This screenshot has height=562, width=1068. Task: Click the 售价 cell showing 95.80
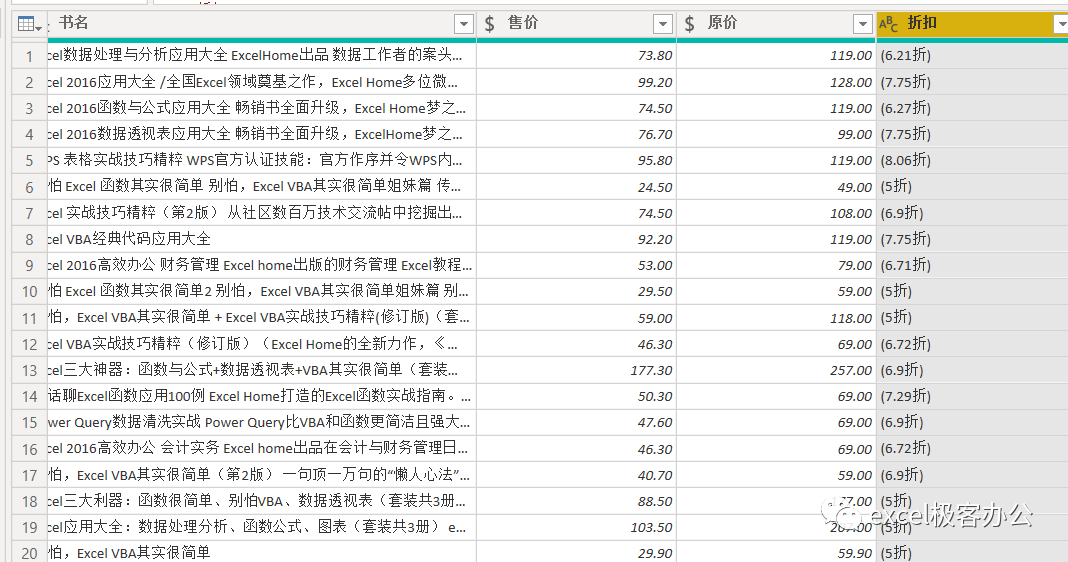click(576, 161)
